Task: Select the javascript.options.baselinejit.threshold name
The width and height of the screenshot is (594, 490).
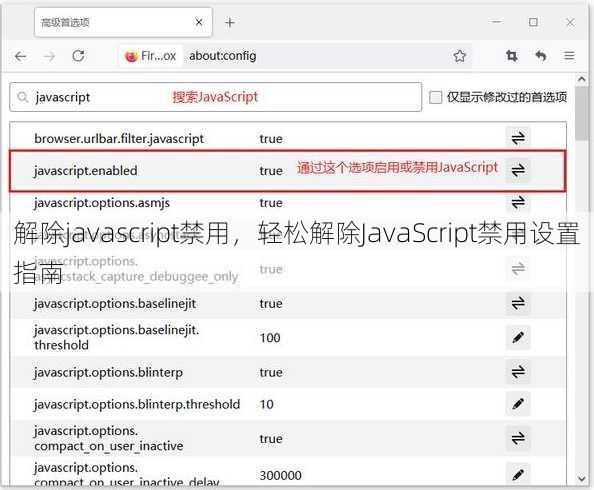Action: coord(116,338)
